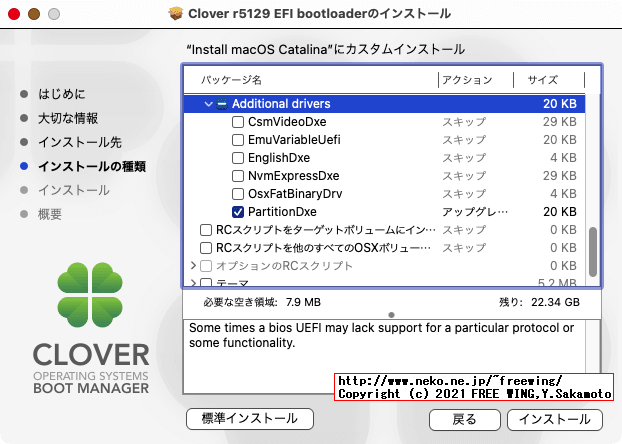622x444 pixels.
Task: Select the NvmExpressDxe row name
Action: (294, 176)
